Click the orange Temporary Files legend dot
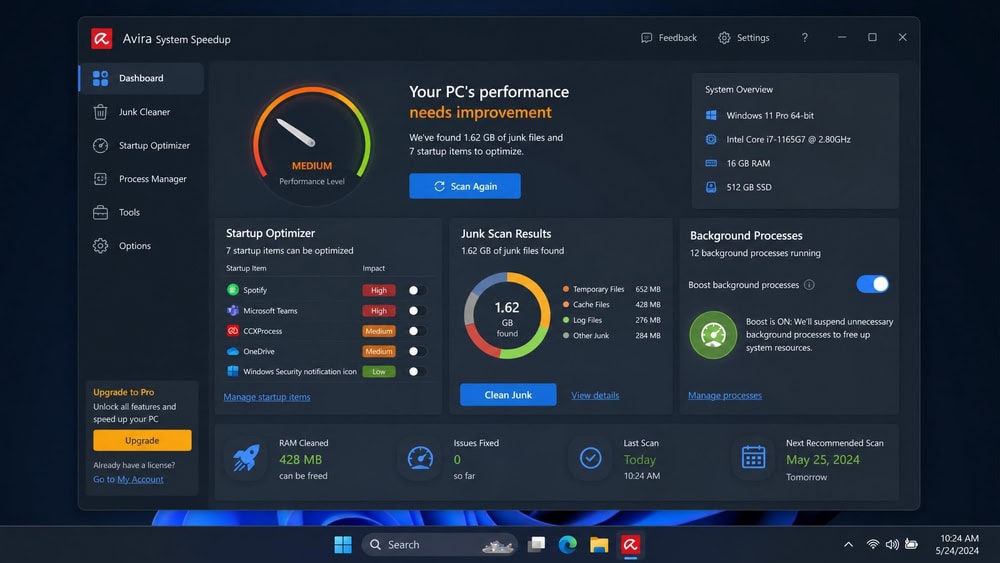This screenshot has height=563, width=1000. point(566,289)
